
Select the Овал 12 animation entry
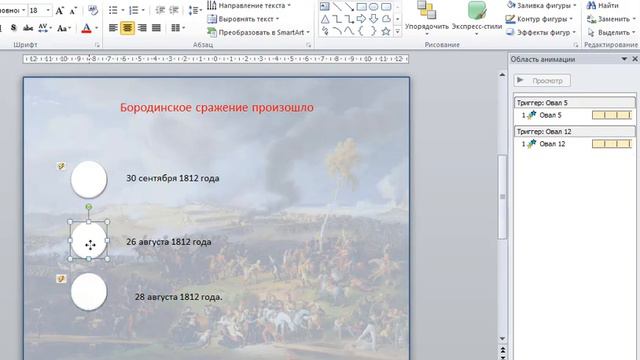(x=575, y=144)
